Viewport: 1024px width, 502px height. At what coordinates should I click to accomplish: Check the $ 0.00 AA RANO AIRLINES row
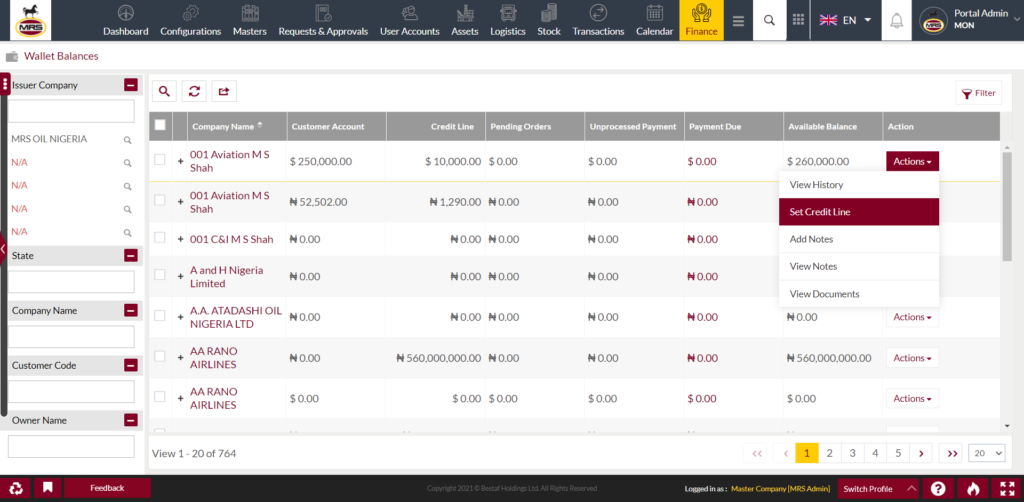160,396
